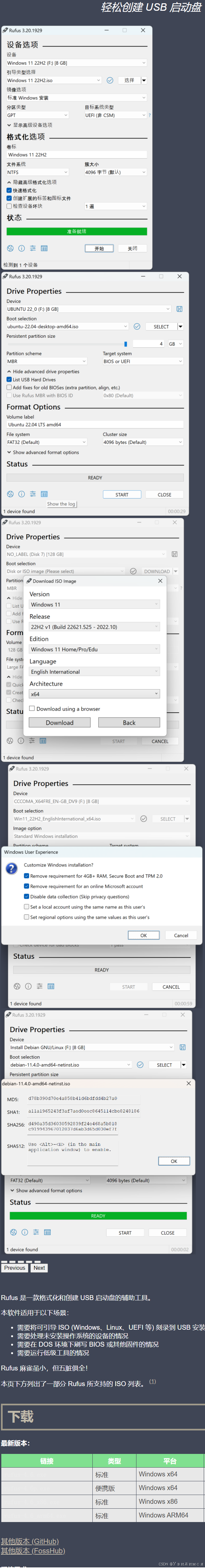Open Edition Windows 11 Home/Pro/Edu dropdown
This screenshot has height=1568, width=205.
(x=95, y=649)
